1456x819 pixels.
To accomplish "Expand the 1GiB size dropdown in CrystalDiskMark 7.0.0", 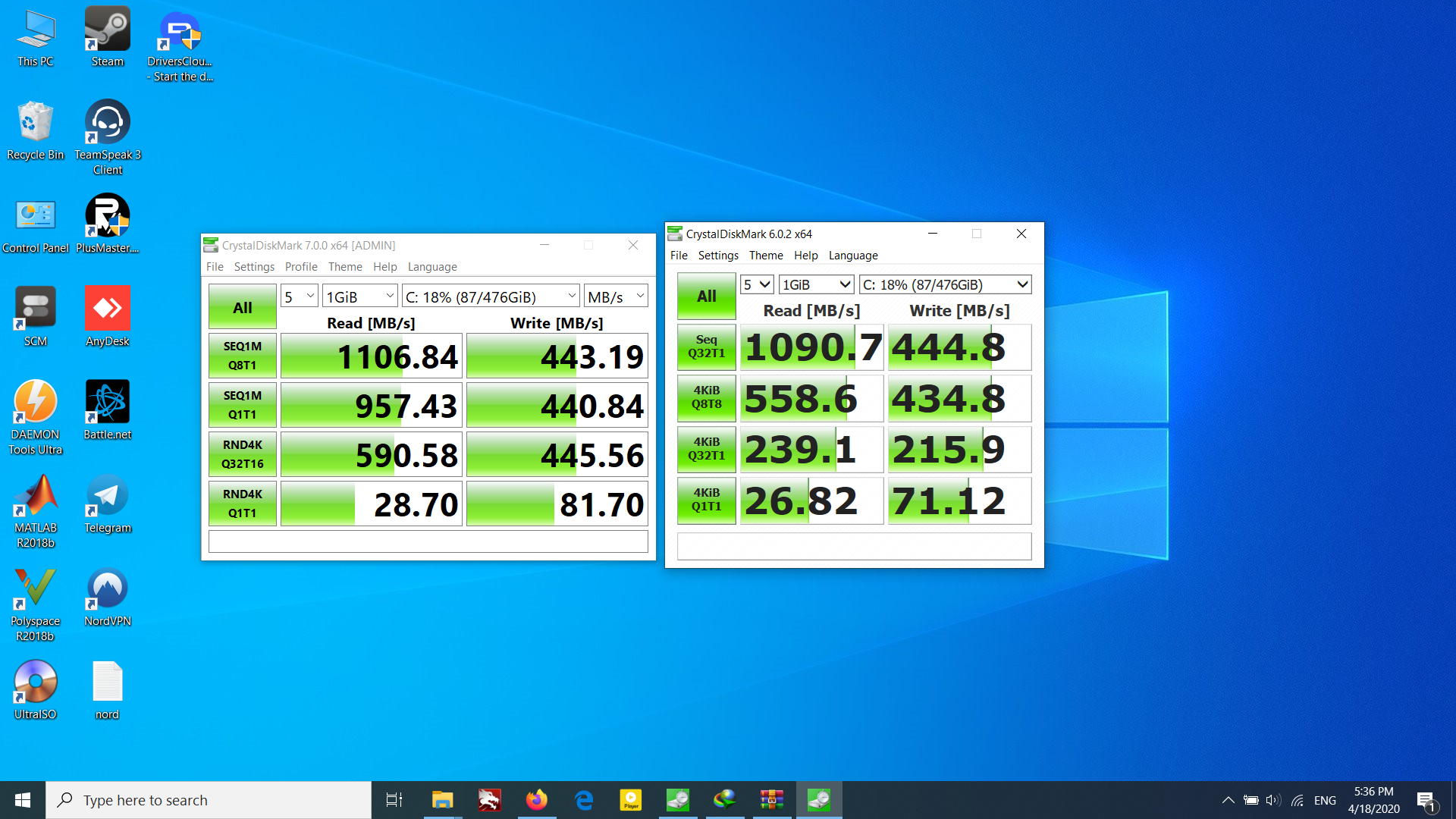I will point(359,297).
